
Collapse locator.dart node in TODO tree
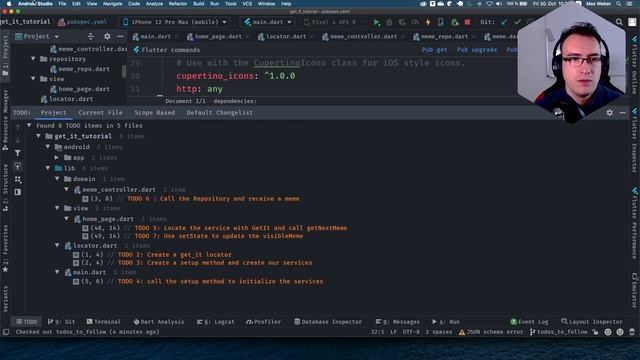(x=57, y=245)
